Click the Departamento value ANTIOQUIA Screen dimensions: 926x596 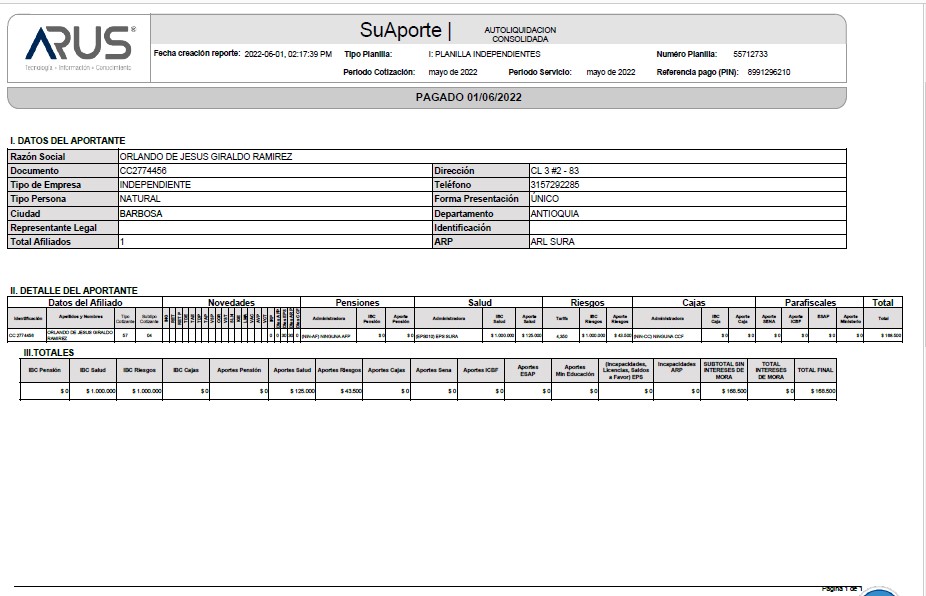[554, 214]
